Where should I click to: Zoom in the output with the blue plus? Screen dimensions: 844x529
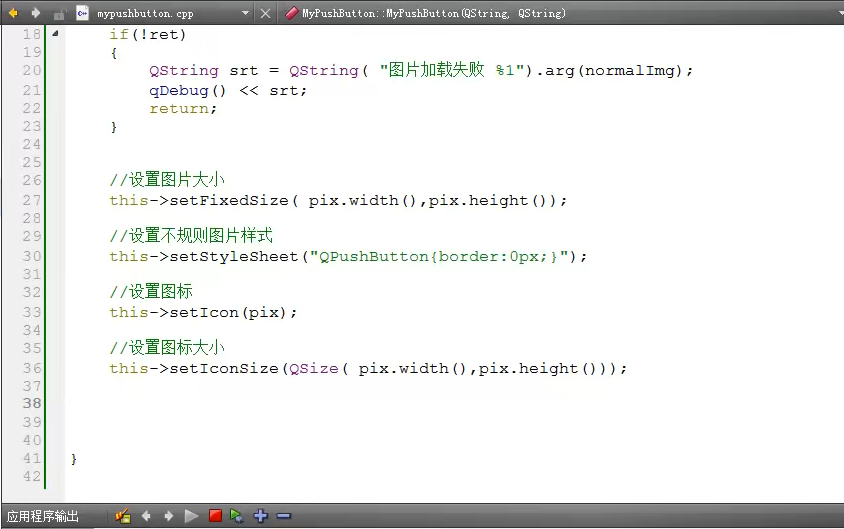tap(261, 516)
